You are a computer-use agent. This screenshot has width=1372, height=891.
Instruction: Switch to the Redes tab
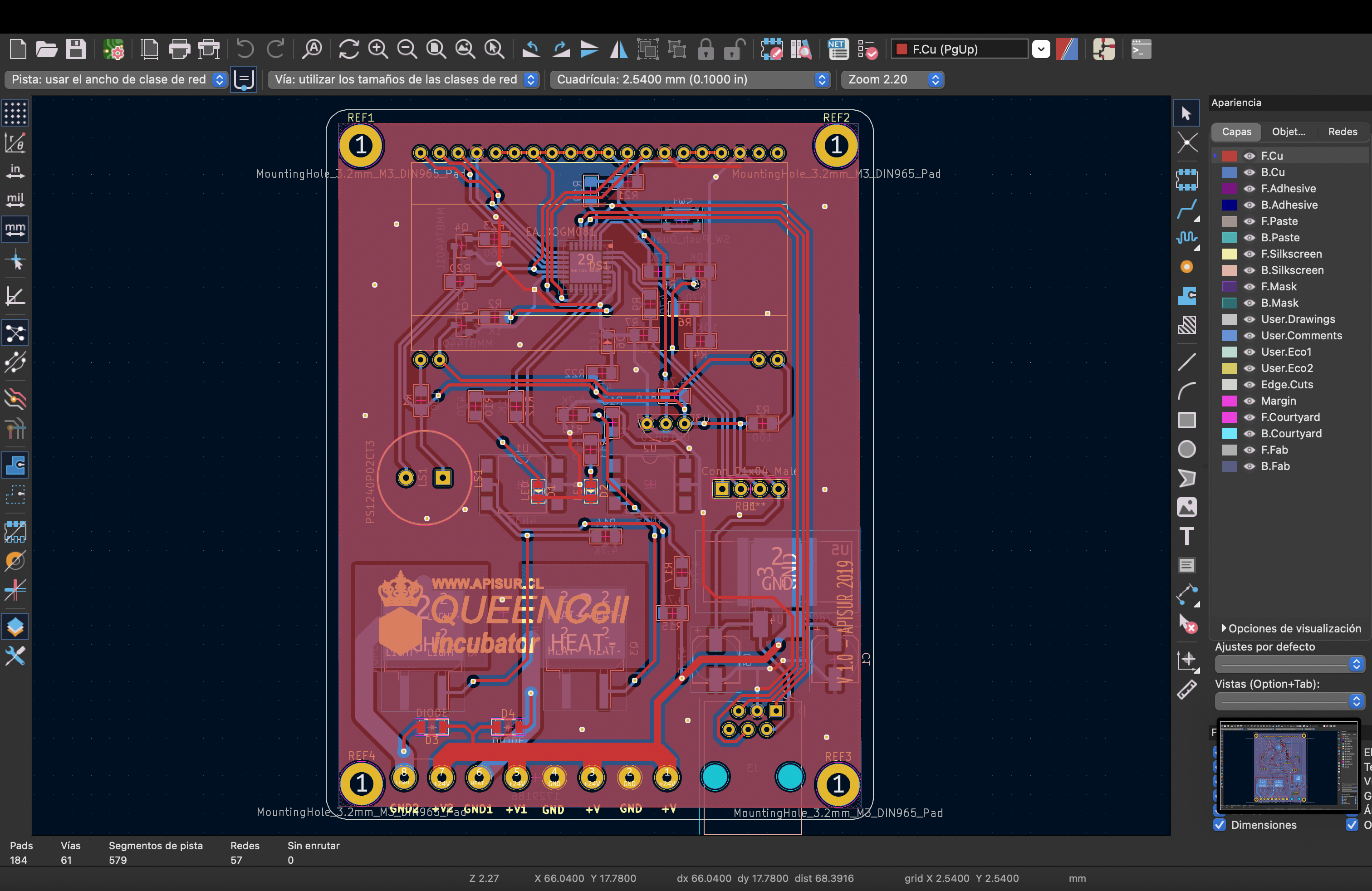[x=1342, y=132]
